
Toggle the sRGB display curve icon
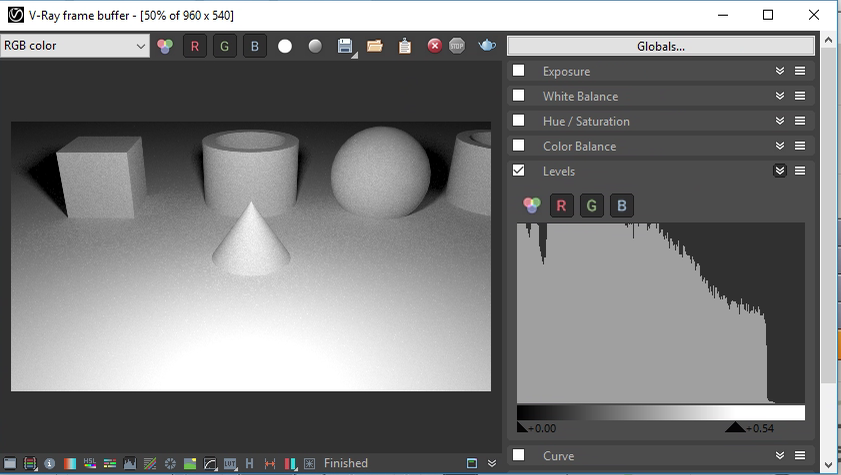point(210,463)
